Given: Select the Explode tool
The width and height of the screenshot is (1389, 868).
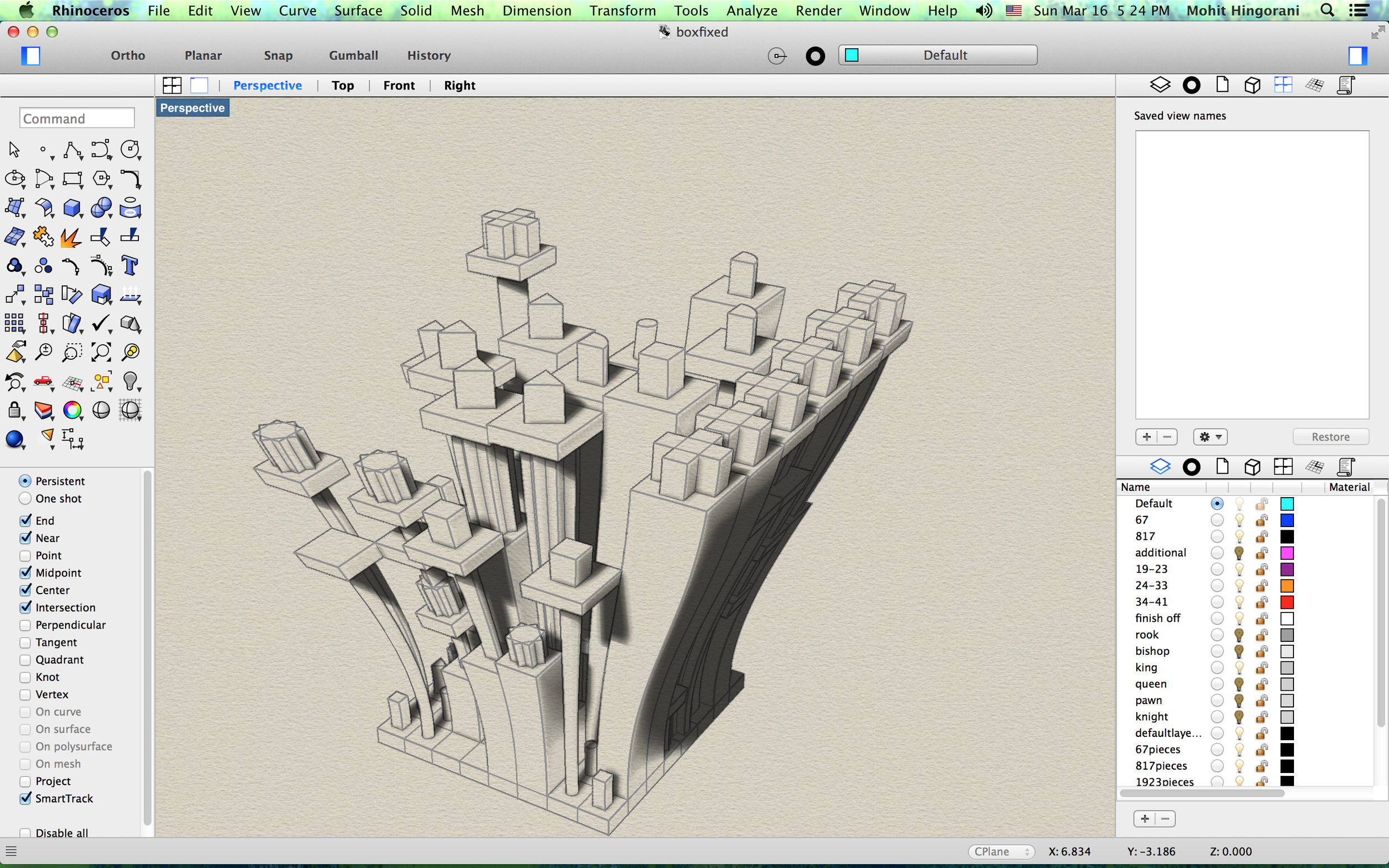Looking at the screenshot, I should coord(72,237).
